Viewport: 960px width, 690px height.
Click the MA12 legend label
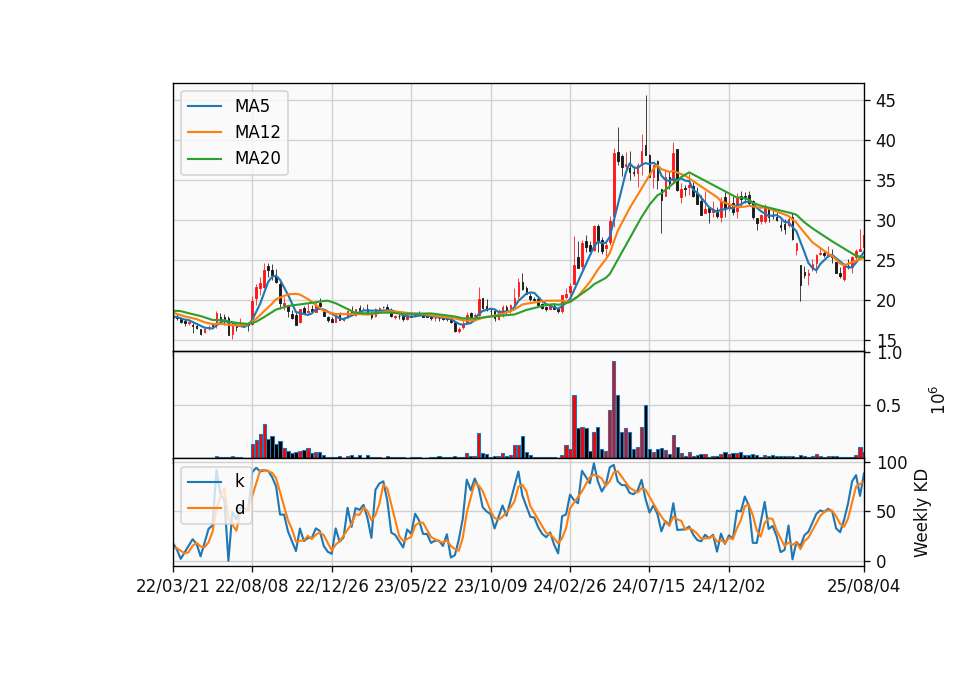coord(257,132)
